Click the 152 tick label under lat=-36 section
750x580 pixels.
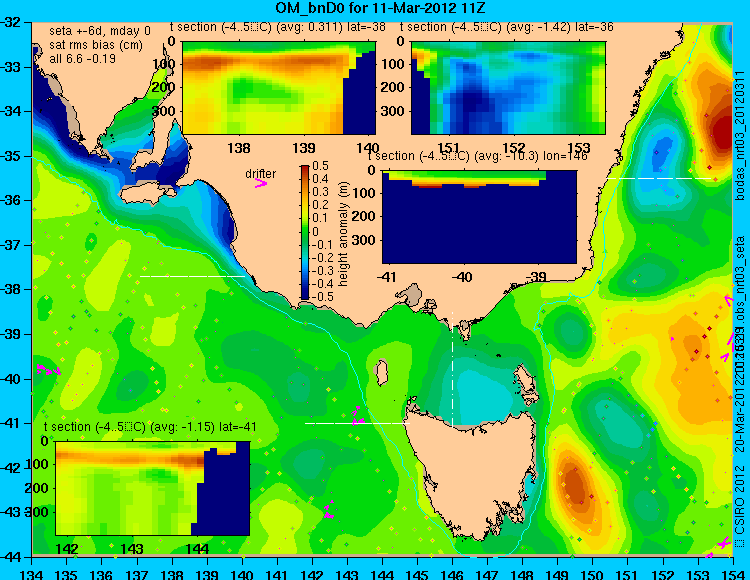[514, 148]
